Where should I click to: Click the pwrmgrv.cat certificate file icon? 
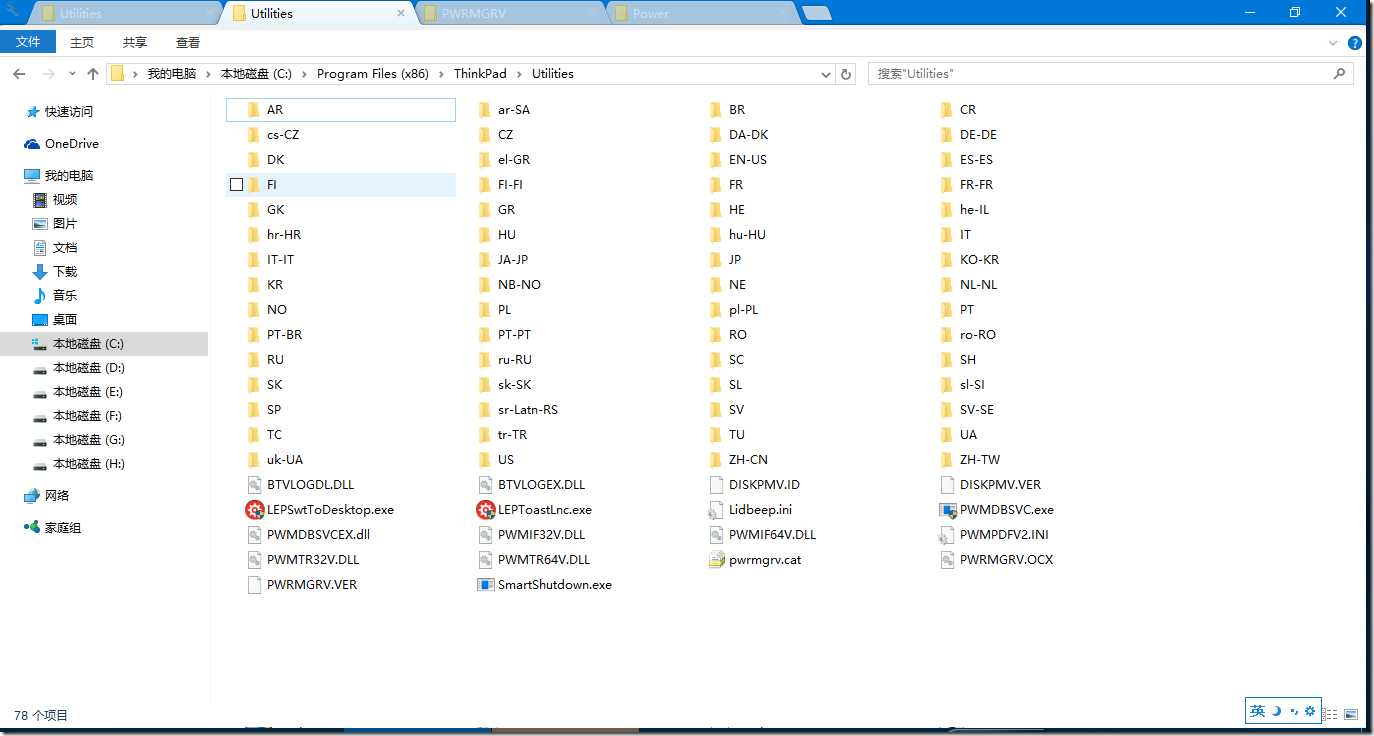(717, 560)
